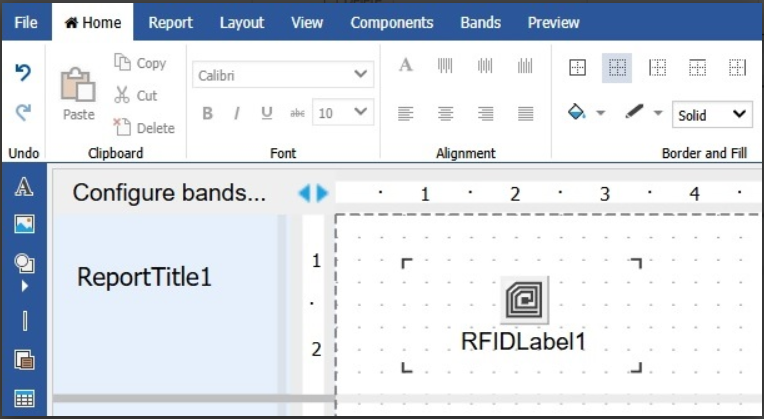The height and width of the screenshot is (419, 764).
Task: Select the Table component icon in sidebar
Action: (x=24, y=398)
